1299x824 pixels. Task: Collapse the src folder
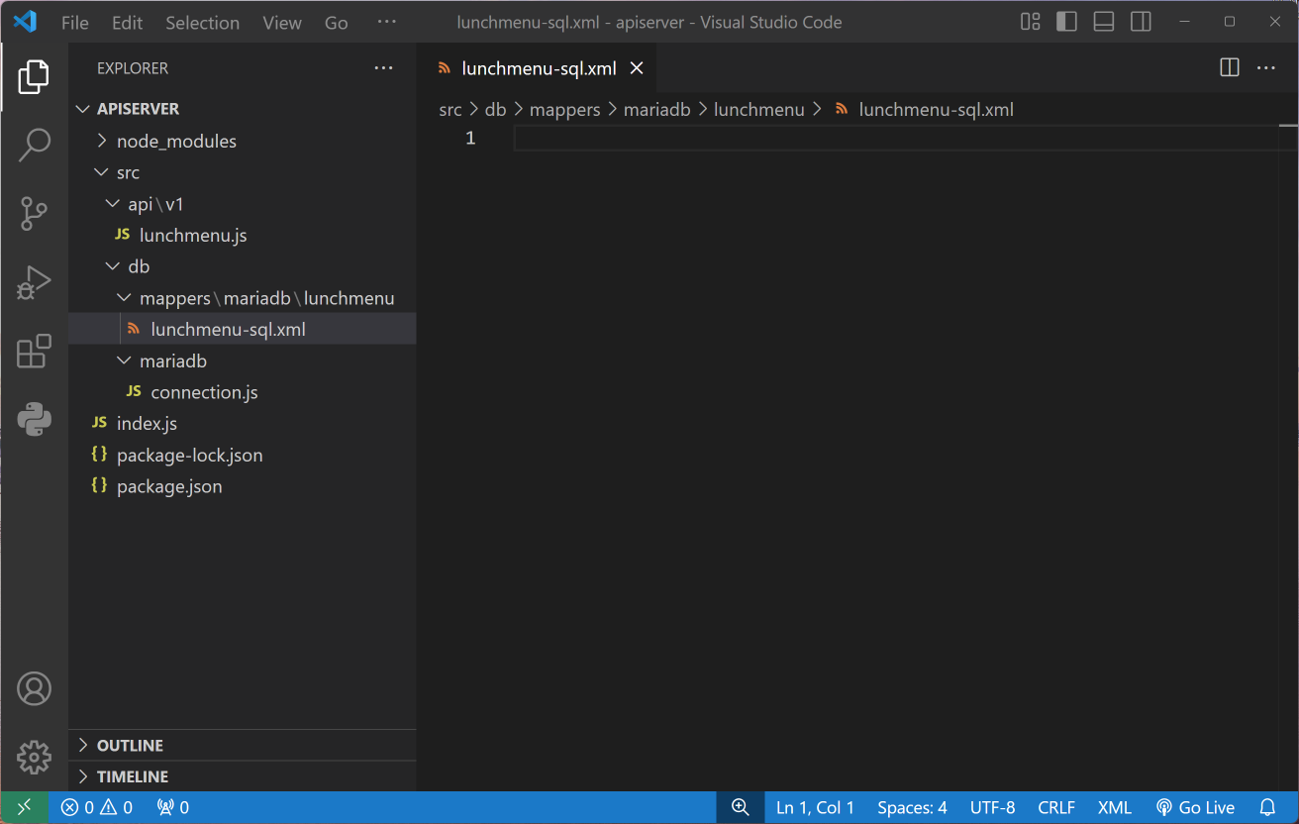(243, 172)
